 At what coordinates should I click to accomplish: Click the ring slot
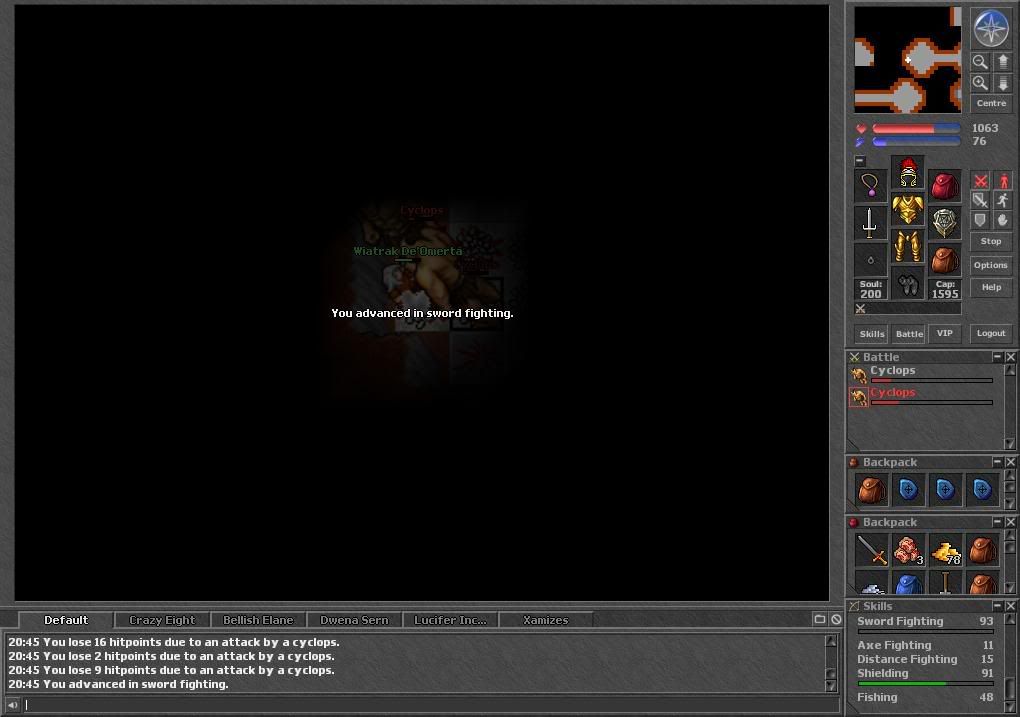coord(870,260)
